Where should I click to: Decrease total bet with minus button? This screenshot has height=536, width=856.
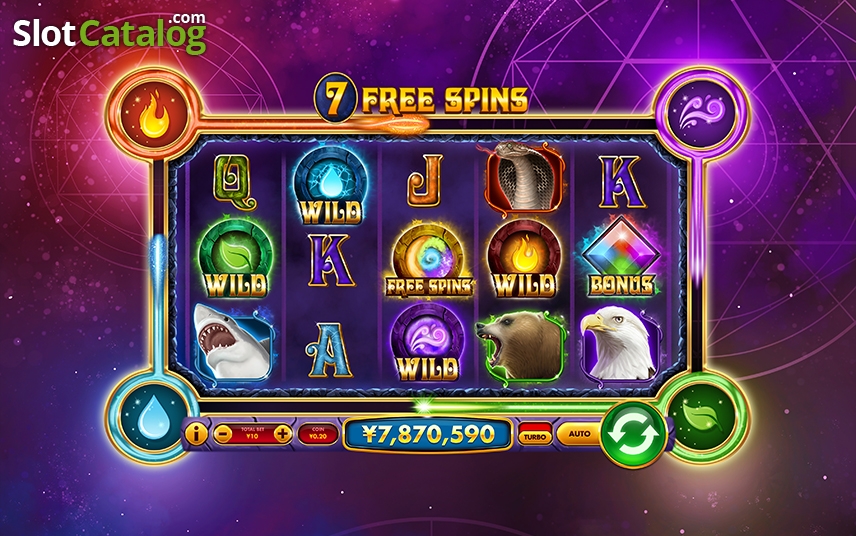pos(223,434)
